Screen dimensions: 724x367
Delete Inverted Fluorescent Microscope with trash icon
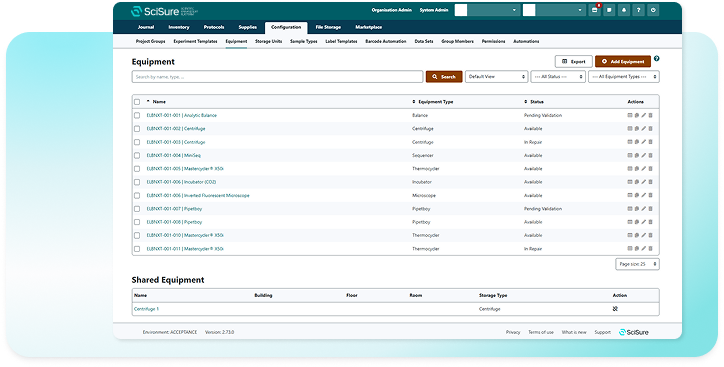(651, 195)
